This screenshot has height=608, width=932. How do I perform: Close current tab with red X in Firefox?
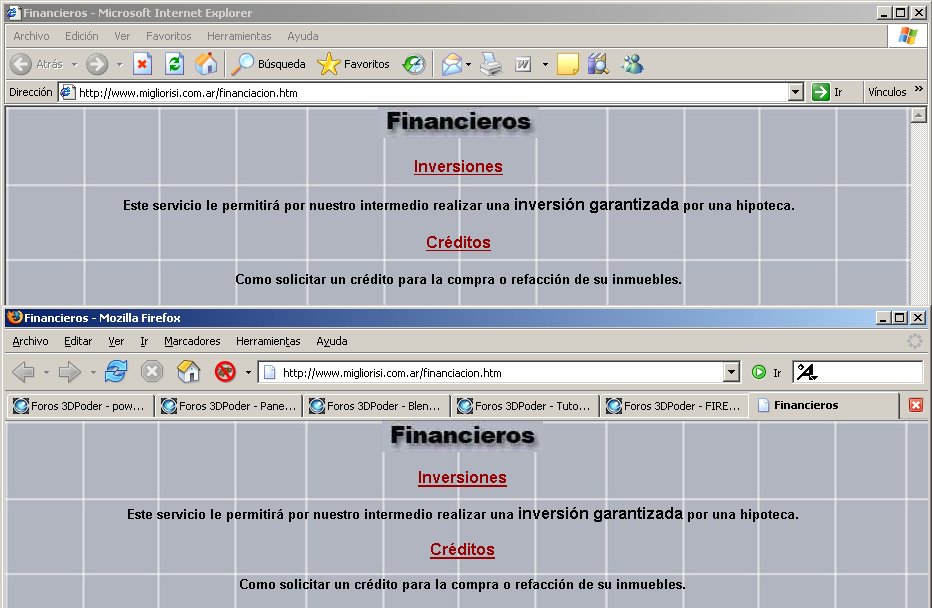coord(916,405)
